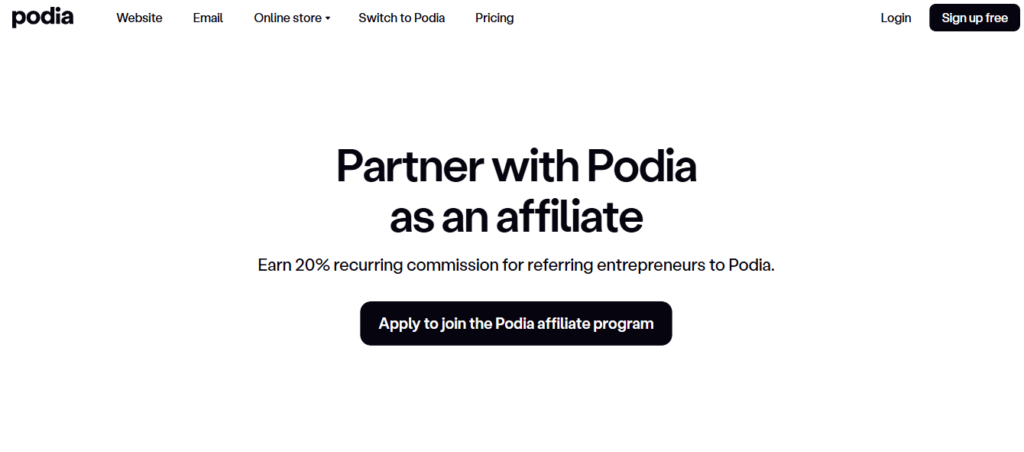Viewport: 1024px width, 452px height.
Task: Open the Pricing page
Action: [494, 18]
